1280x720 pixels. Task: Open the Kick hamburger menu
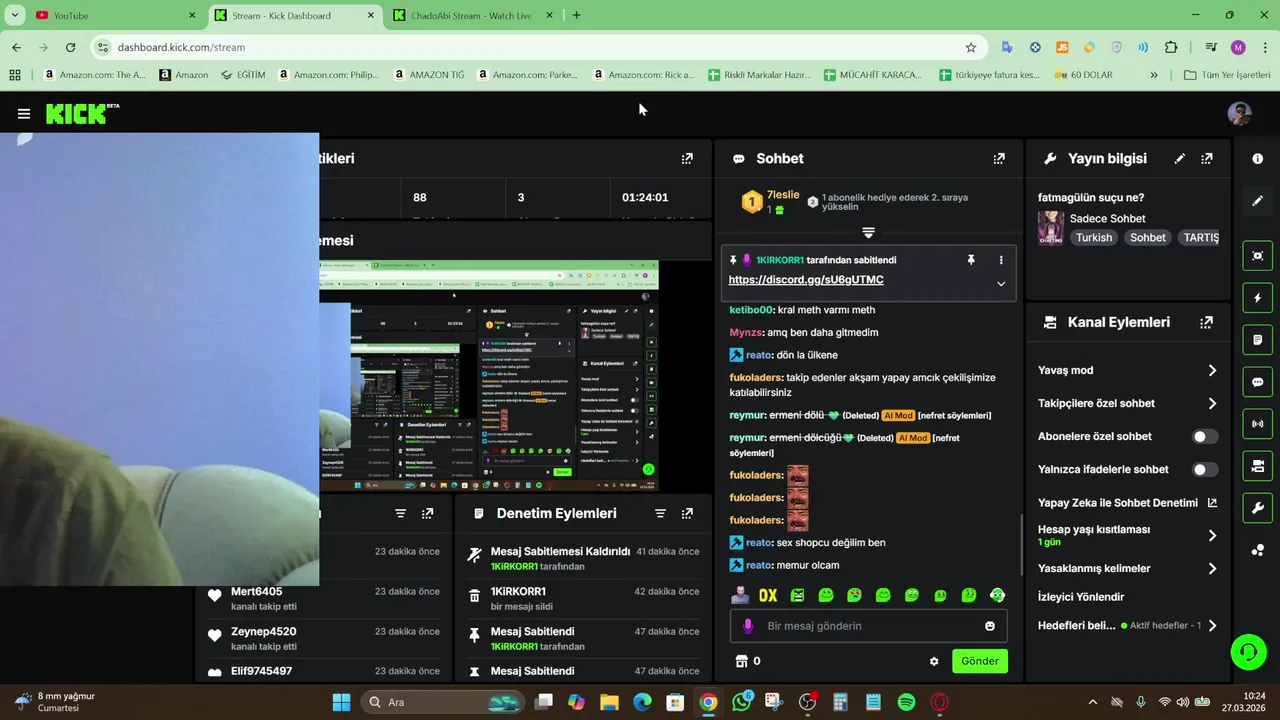24,114
